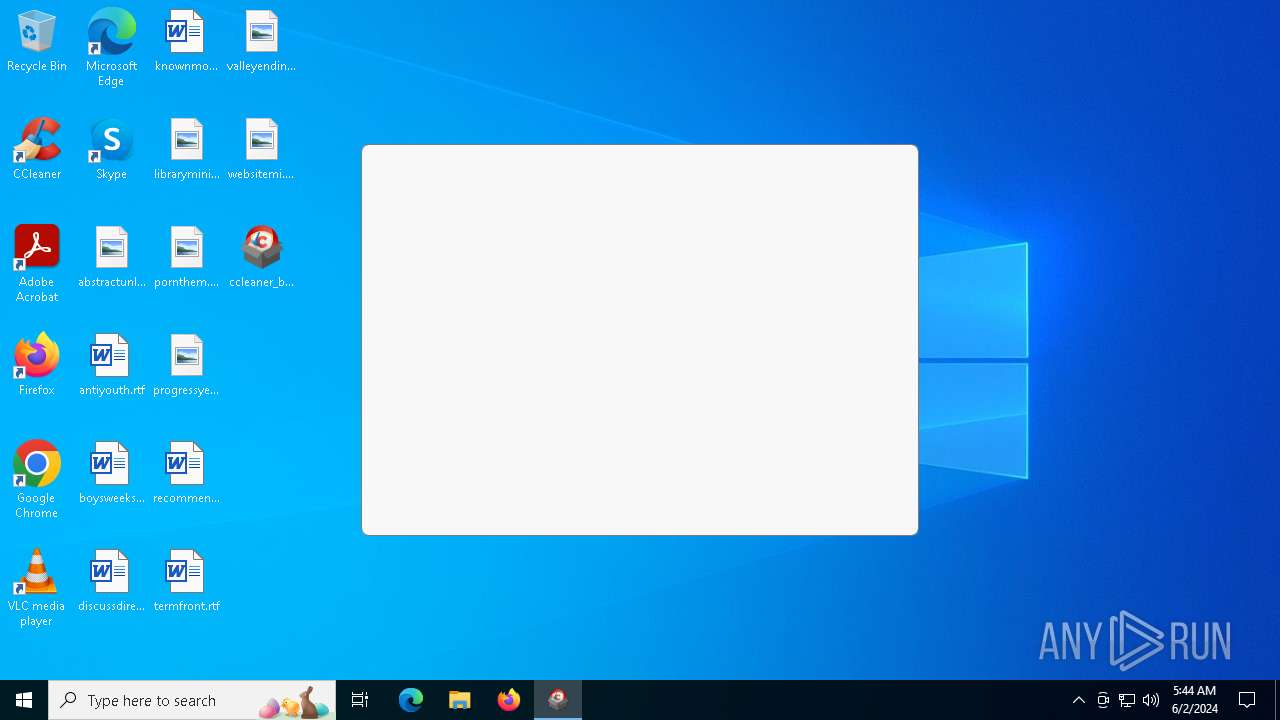Click Show desktop sliver at taskbar end
The height and width of the screenshot is (720, 1280).
coord(1277,700)
